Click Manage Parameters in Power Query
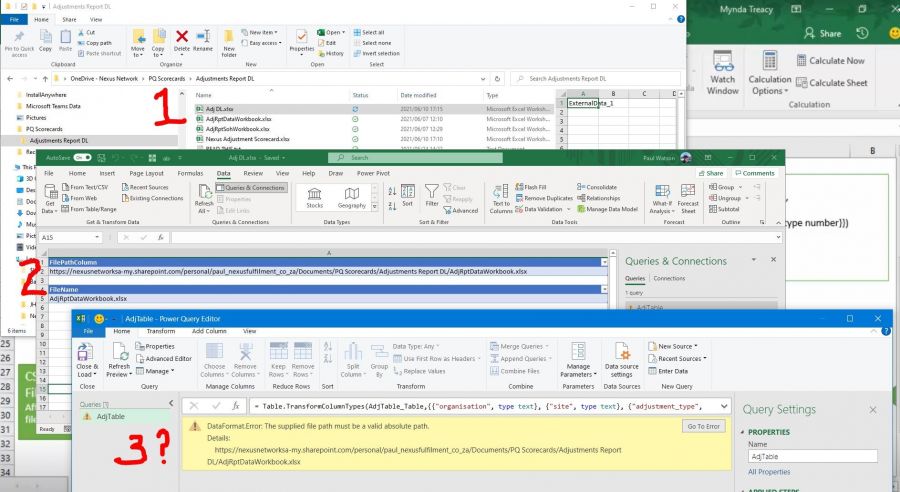 (x=578, y=359)
